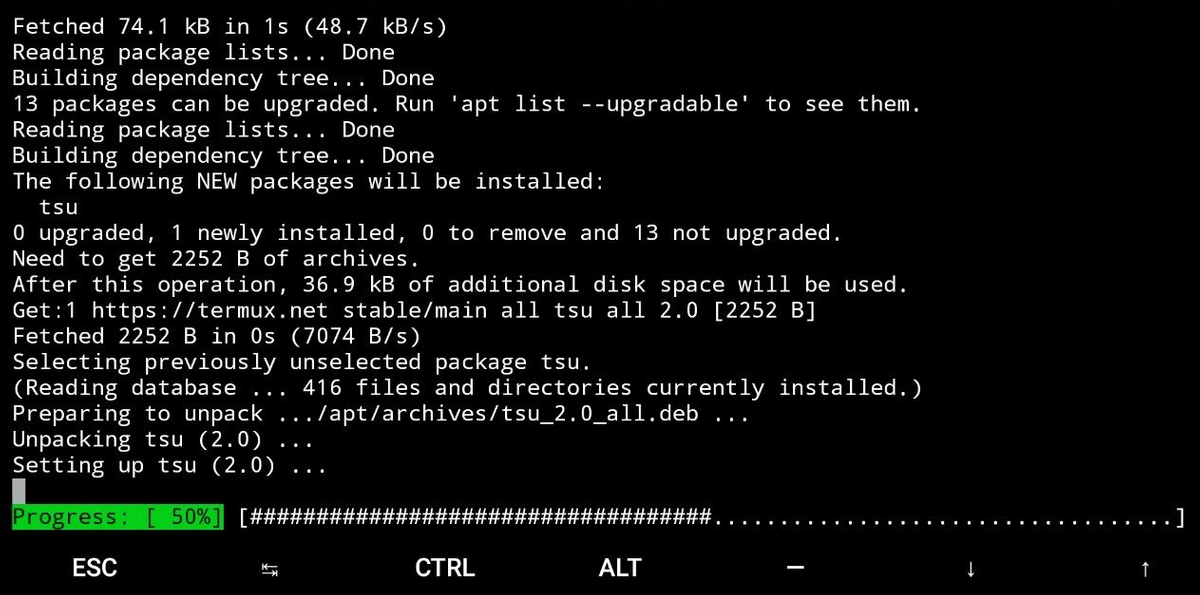This screenshot has height=595, width=1200.
Task: Click the green Progress 50% label
Action: tap(118, 517)
